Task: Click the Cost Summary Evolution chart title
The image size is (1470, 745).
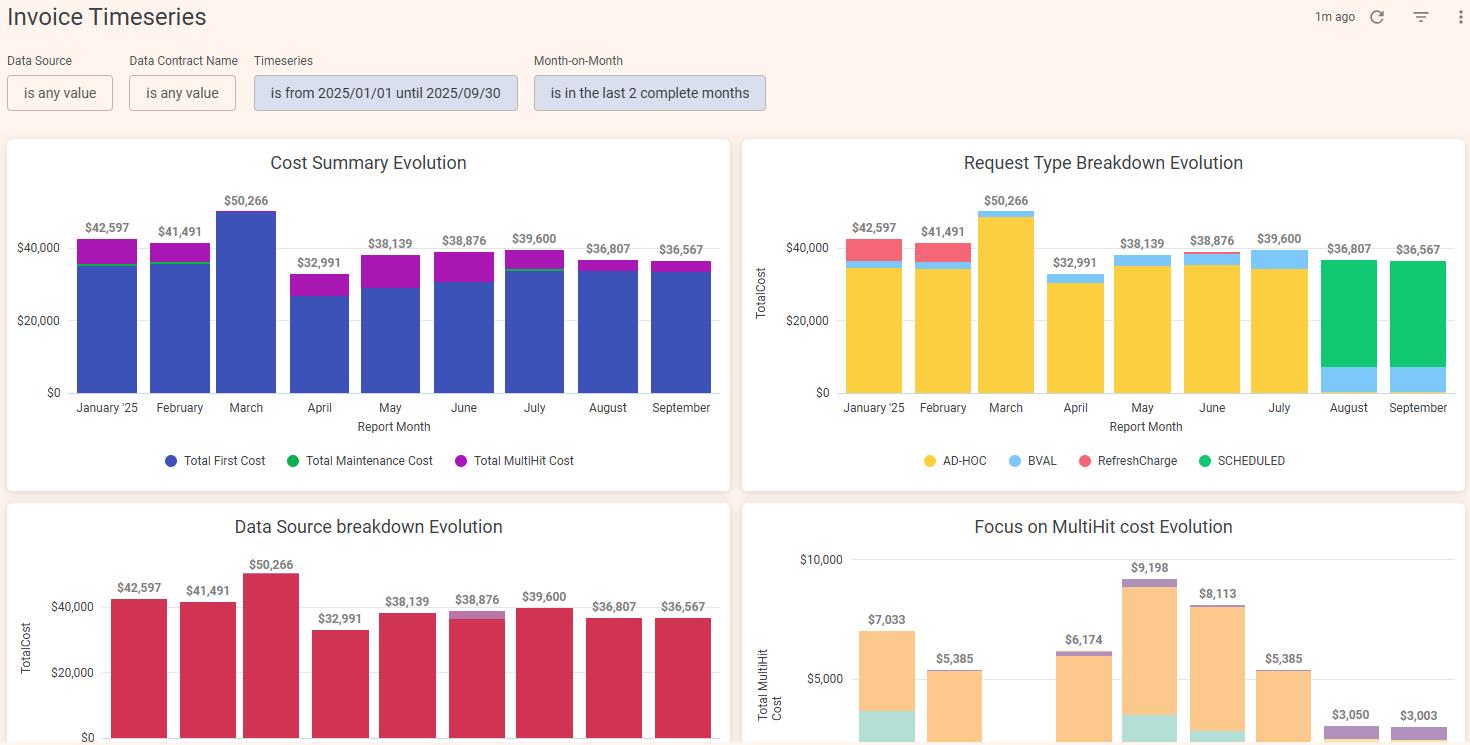Action: point(368,163)
